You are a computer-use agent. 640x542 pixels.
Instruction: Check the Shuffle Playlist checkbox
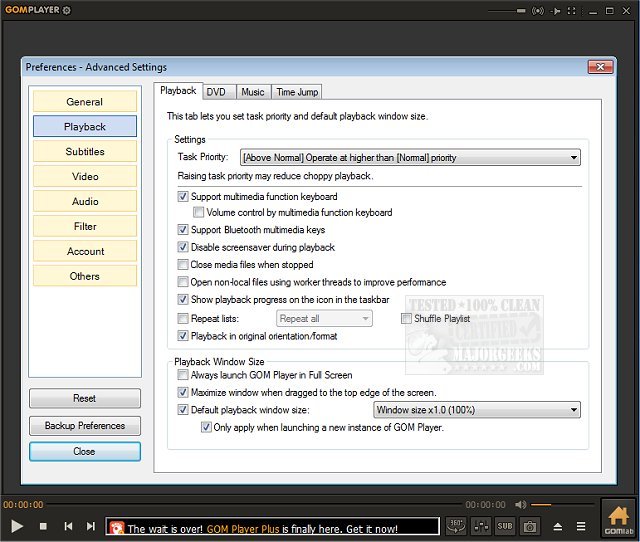pyautogui.click(x=407, y=319)
